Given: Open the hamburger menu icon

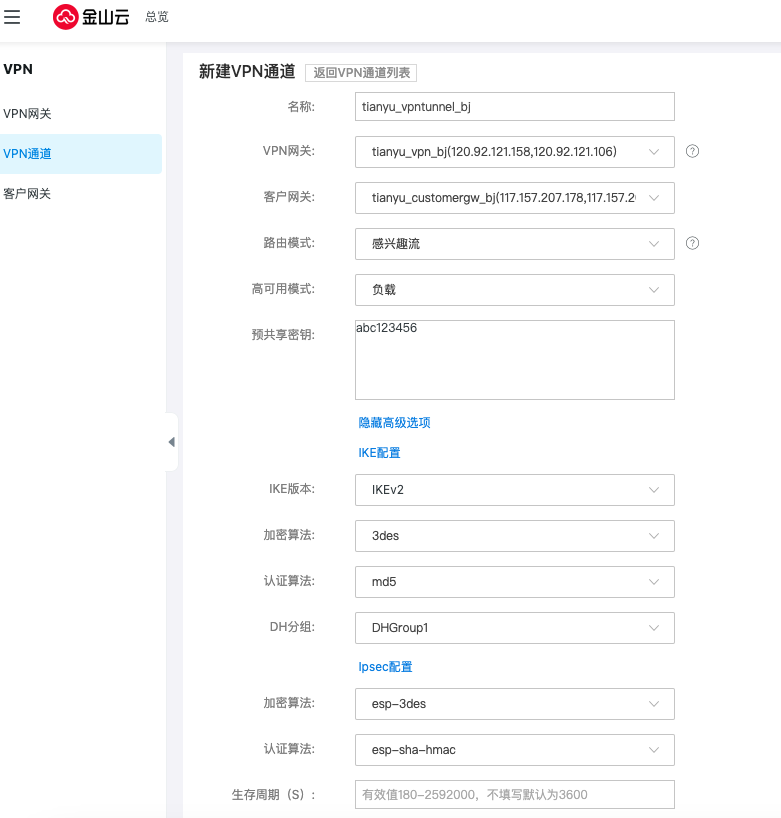Looking at the screenshot, I should pyautogui.click(x=13, y=17).
